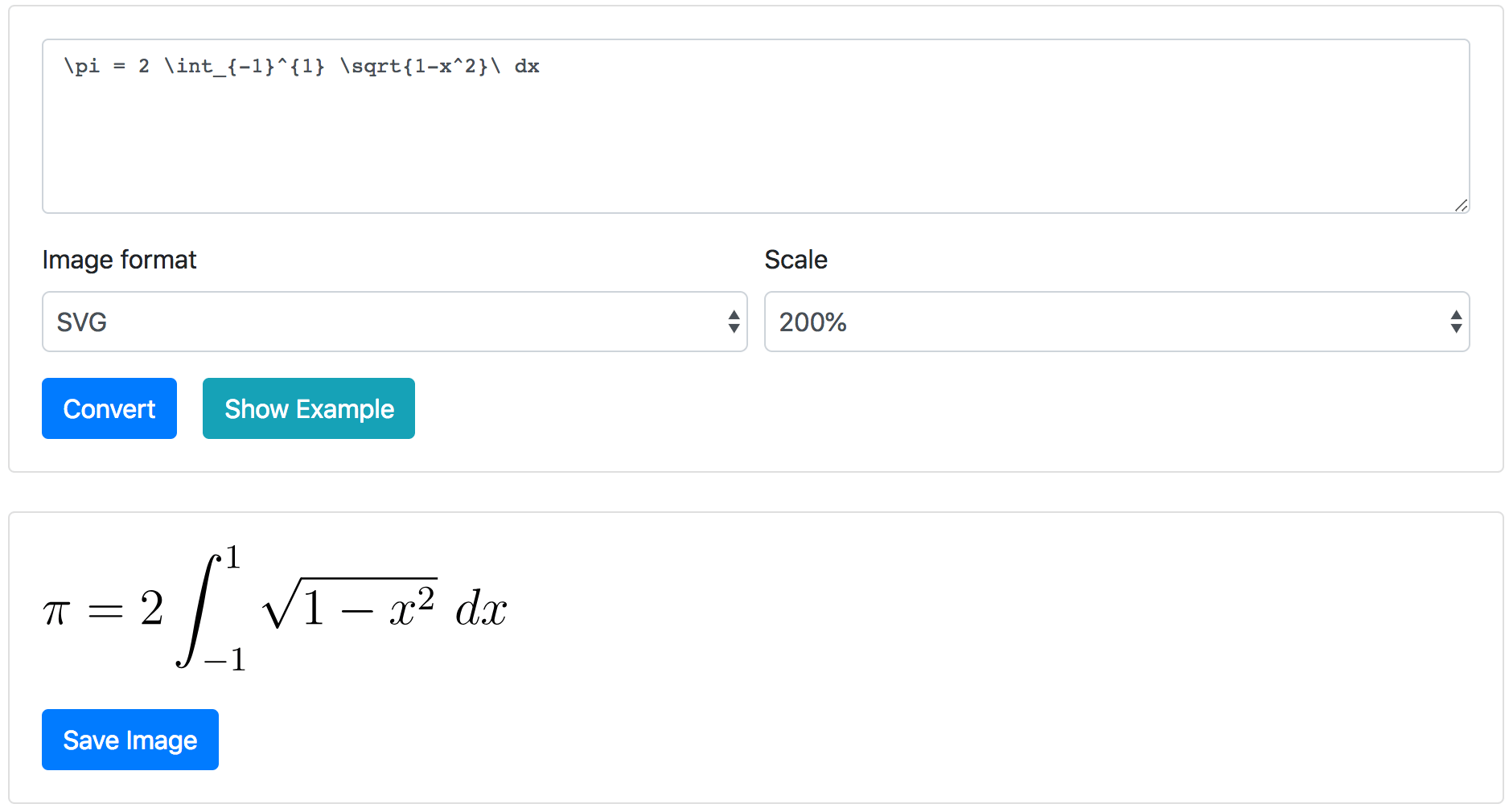Click the Scale dropdown arrows icon
1509x812 pixels.
pos(1456,322)
